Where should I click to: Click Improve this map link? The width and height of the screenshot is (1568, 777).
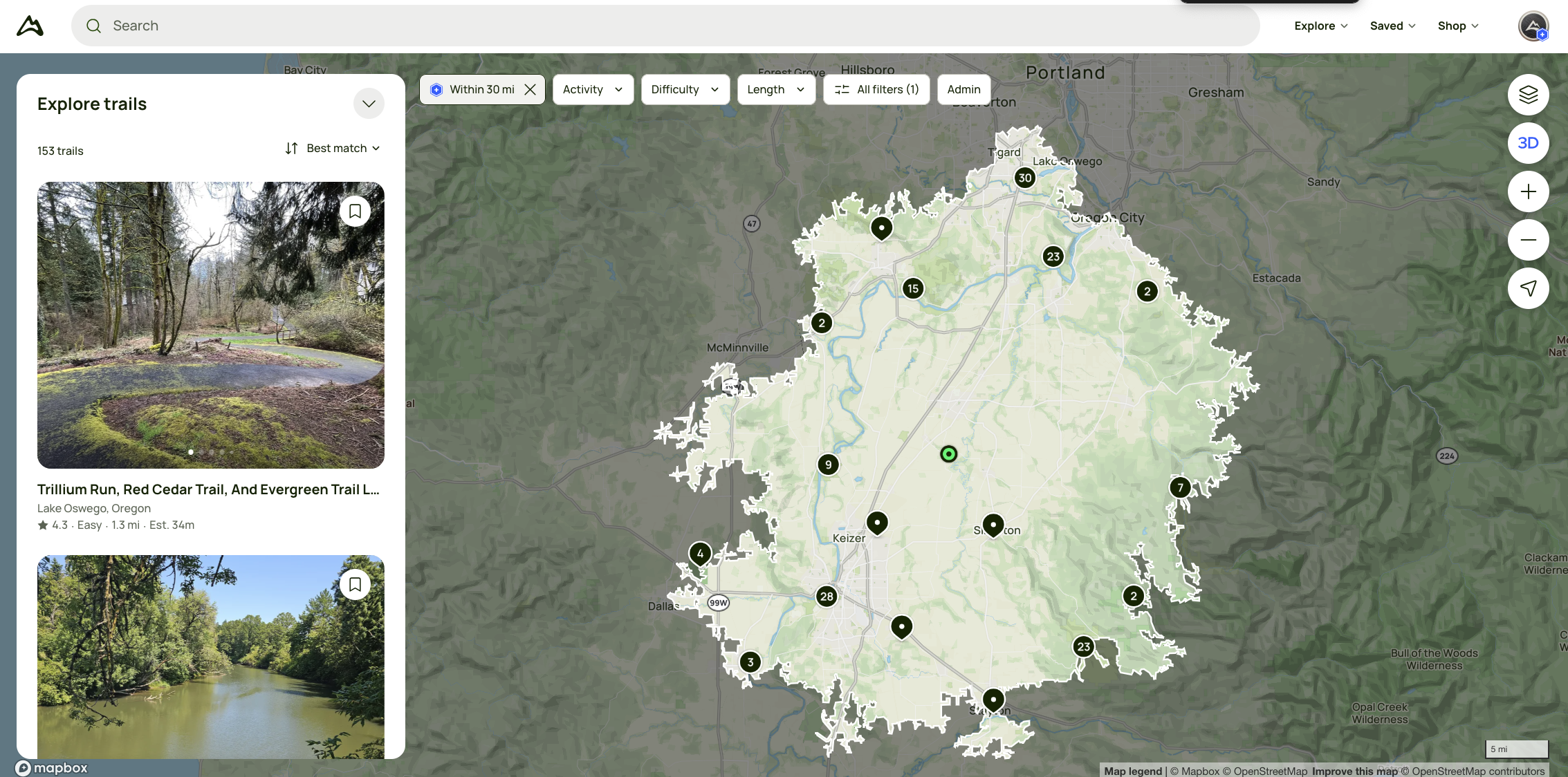pyautogui.click(x=1354, y=771)
